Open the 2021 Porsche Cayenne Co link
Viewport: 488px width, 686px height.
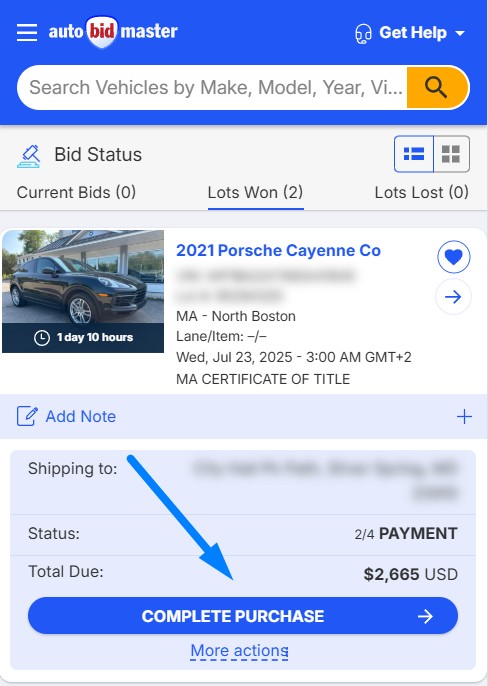click(x=278, y=251)
